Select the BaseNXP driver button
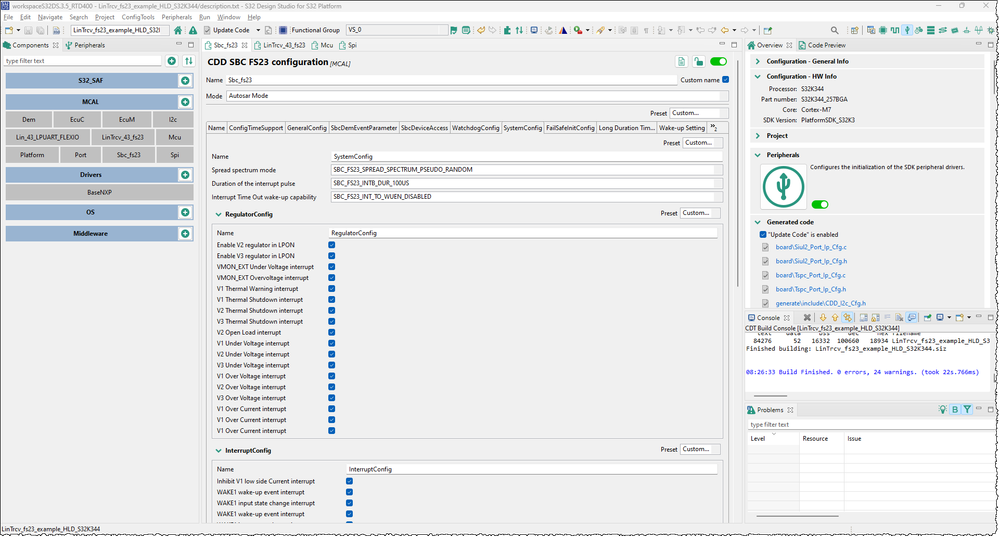999x537 pixels. click(99, 192)
